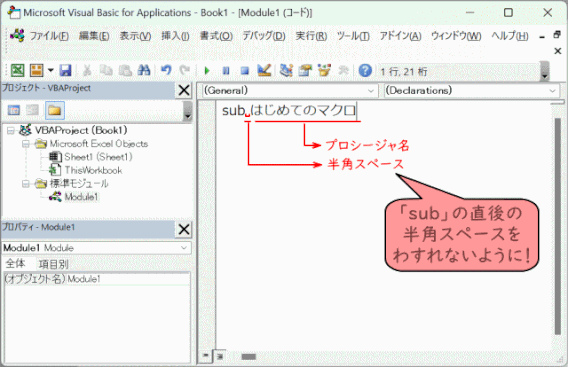Open the 実行(R) menu

[311, 36]
